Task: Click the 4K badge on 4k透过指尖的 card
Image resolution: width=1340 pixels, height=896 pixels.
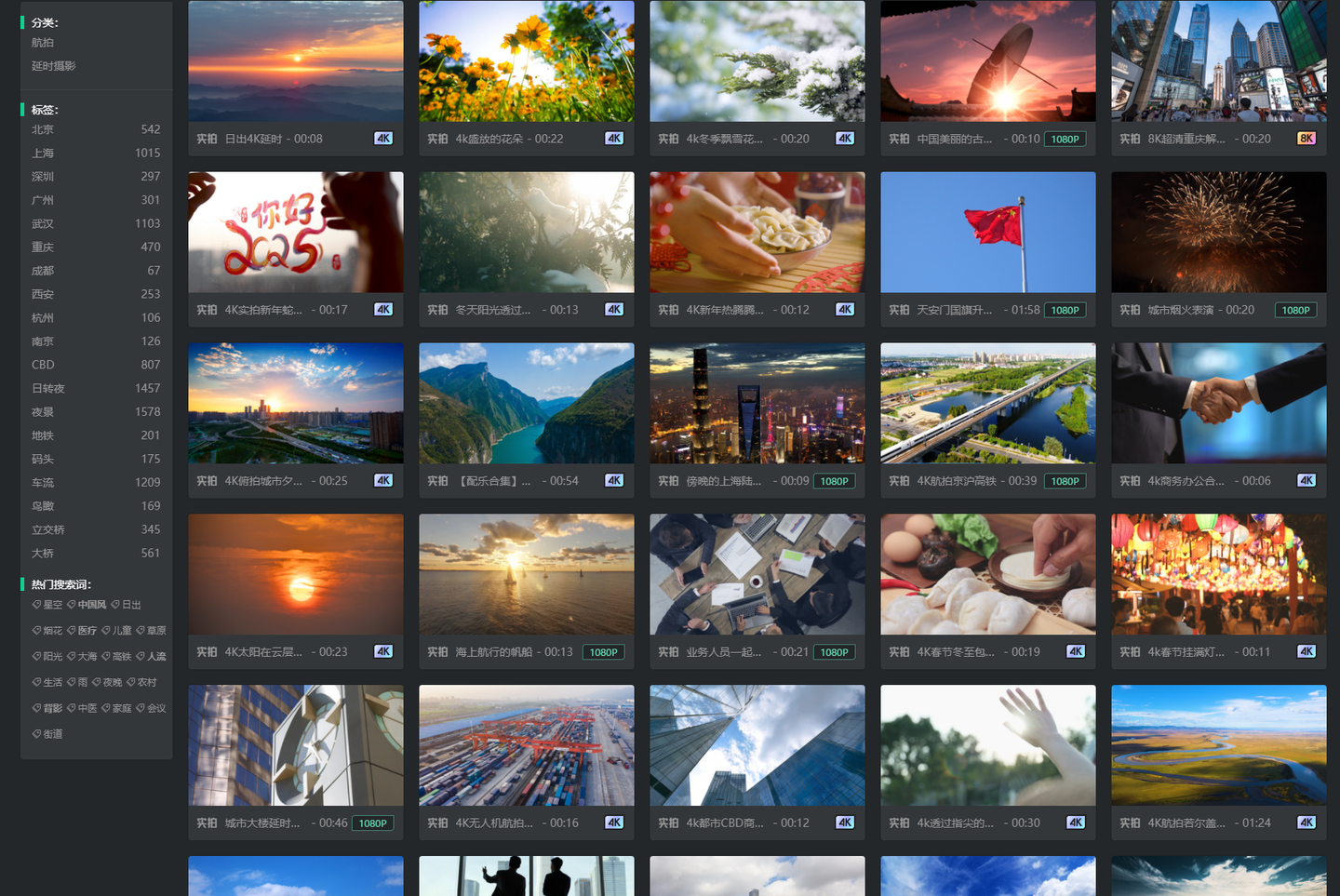Action: pyautogui.click(x=1076, y=823)
